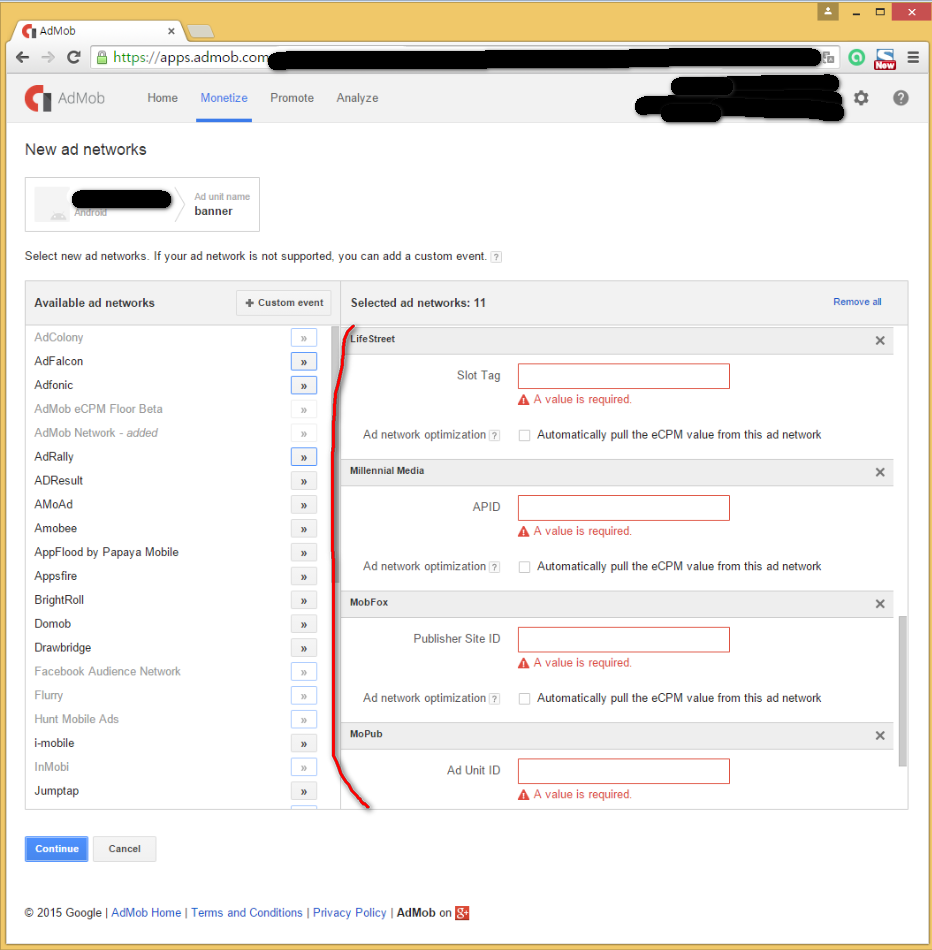The image size is (932, 950).
Task: Click the Custom event button
Action: (x=284, y=303)
